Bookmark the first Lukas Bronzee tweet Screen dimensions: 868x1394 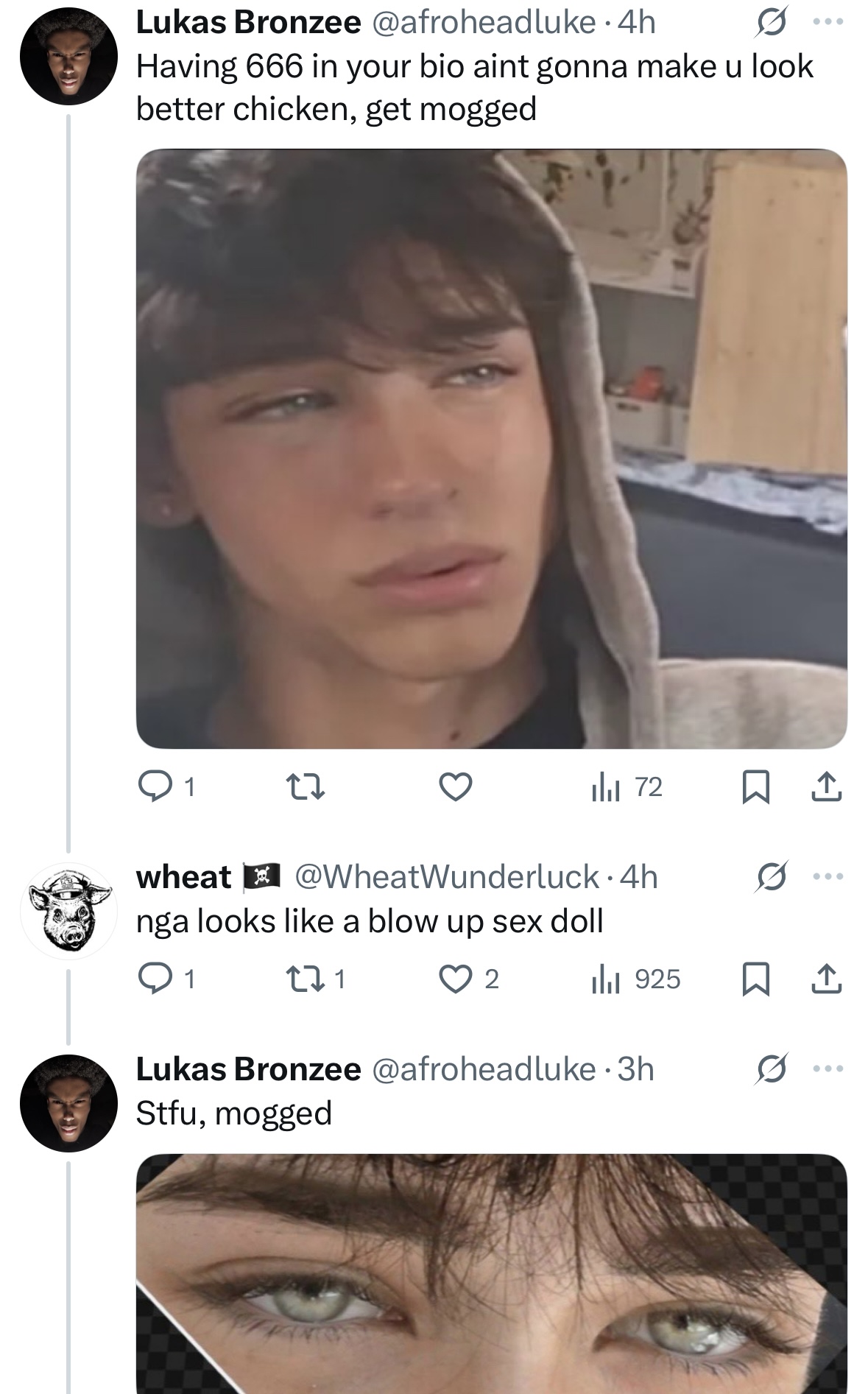(x=755, y=787)
